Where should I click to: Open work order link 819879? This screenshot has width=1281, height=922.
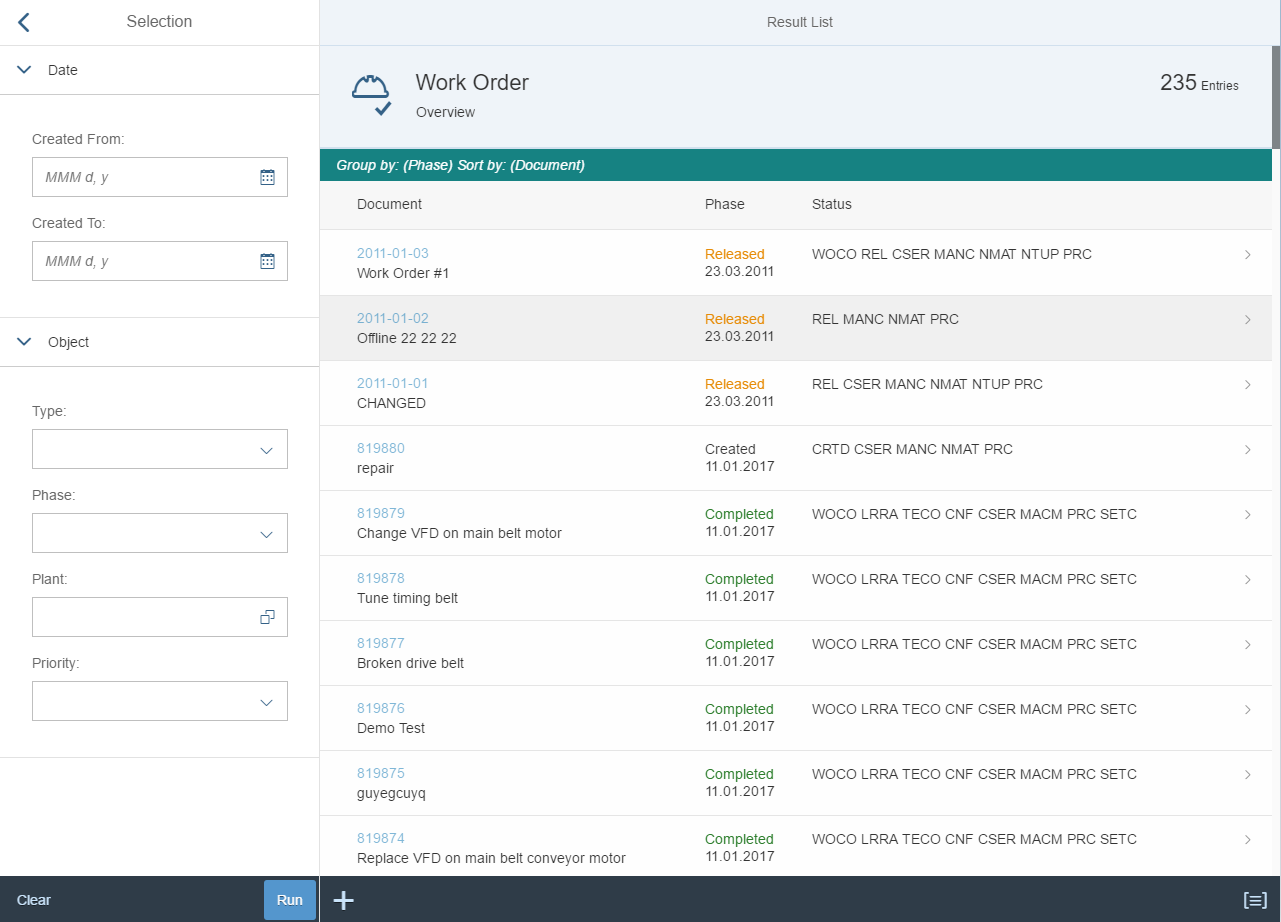[380, 513]
